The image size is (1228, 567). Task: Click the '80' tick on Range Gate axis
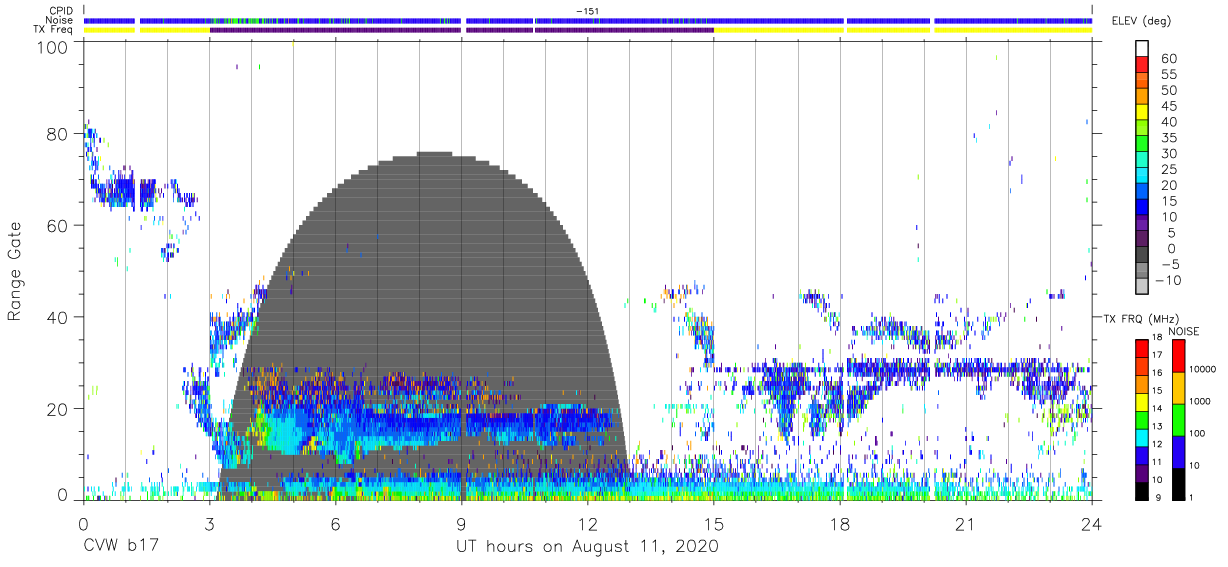pos(58,134)
